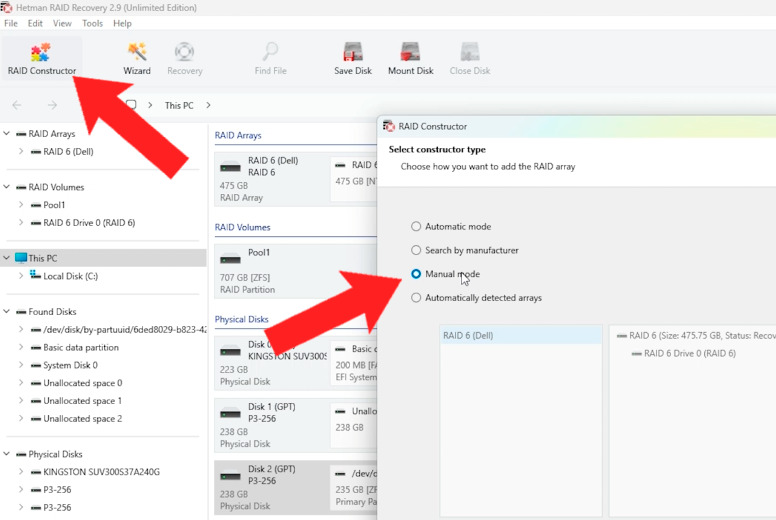Screen dimensions: 776x520
Task: Select Search by manufacturer option
Action: pos(416,250)
